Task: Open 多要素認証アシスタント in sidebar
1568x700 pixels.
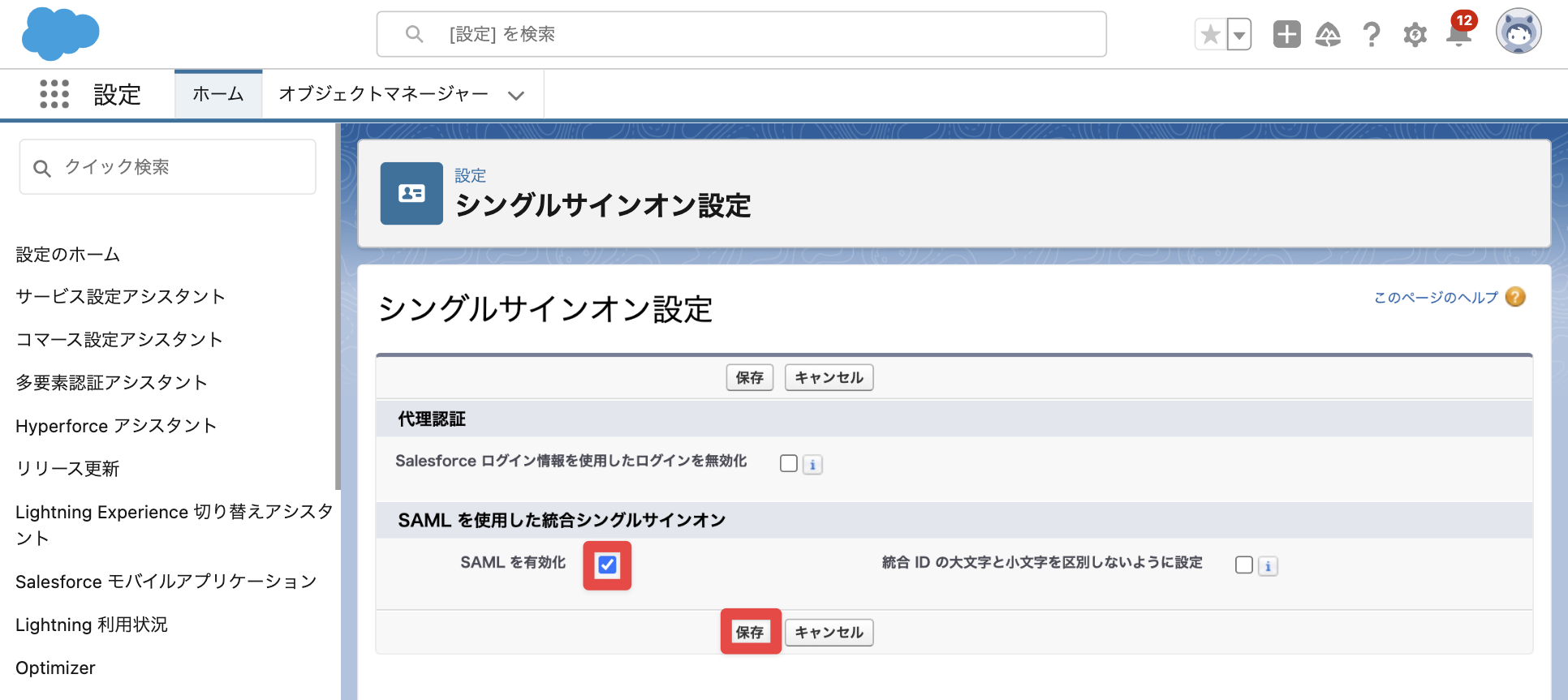Action: (112, 383)
